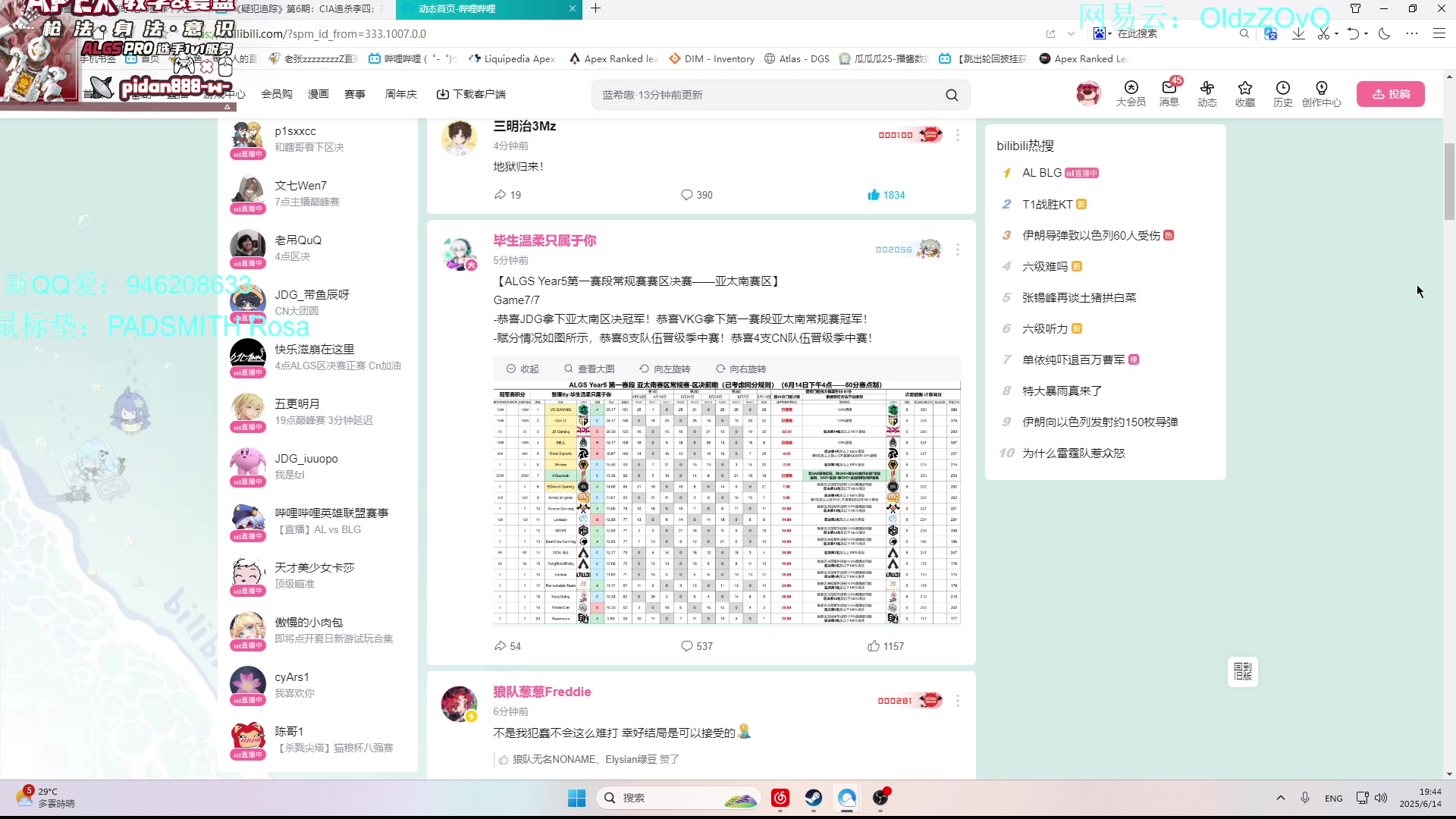This screenshot has width=1456, height=819.
Task: Share the 三明治3Mz post
Action: [x=507, y=195]
